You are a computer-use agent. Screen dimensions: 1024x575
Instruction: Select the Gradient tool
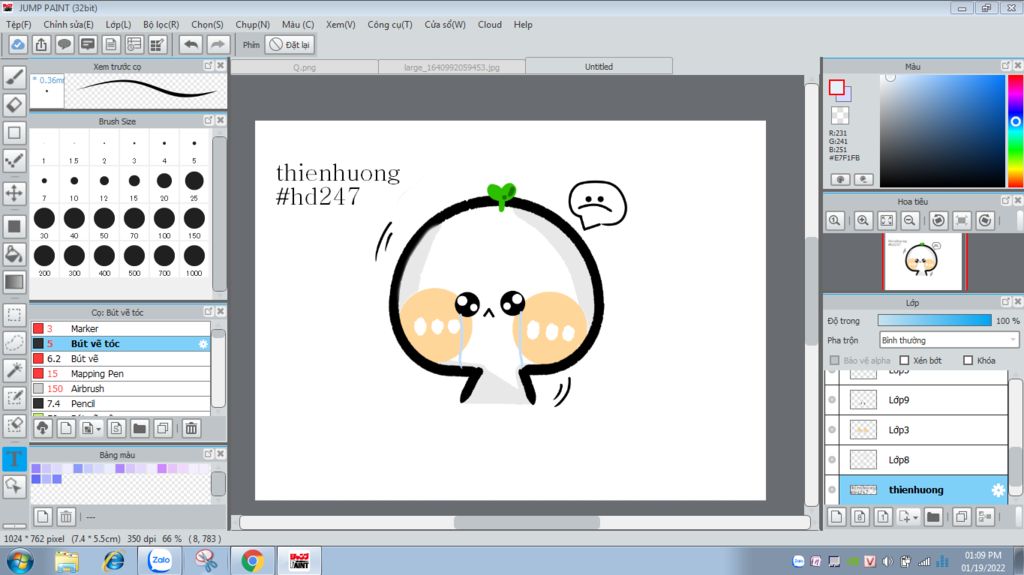click(14, 282)
